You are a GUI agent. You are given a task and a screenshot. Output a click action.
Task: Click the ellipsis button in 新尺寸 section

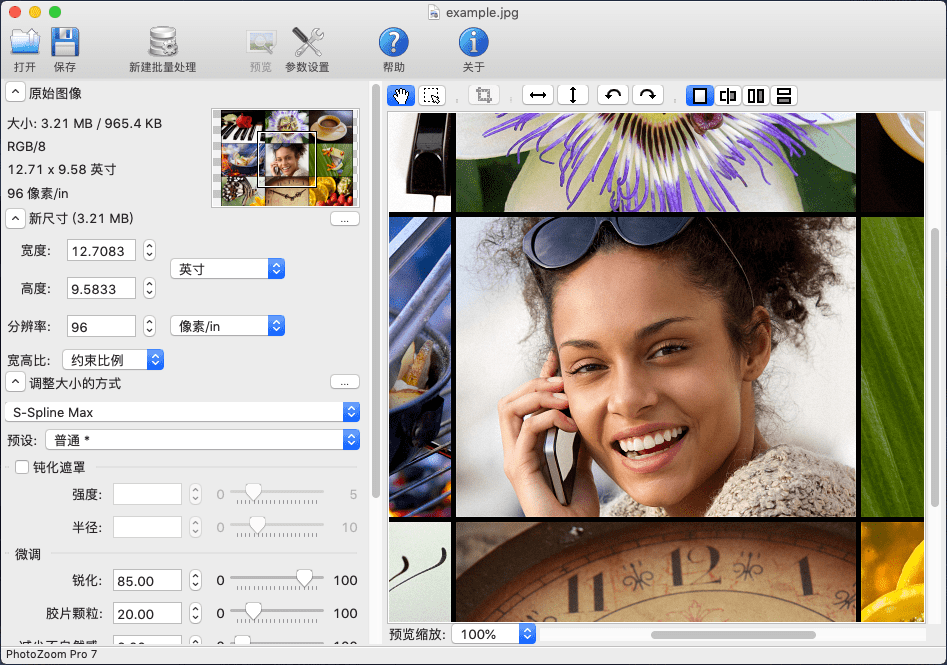345,219
